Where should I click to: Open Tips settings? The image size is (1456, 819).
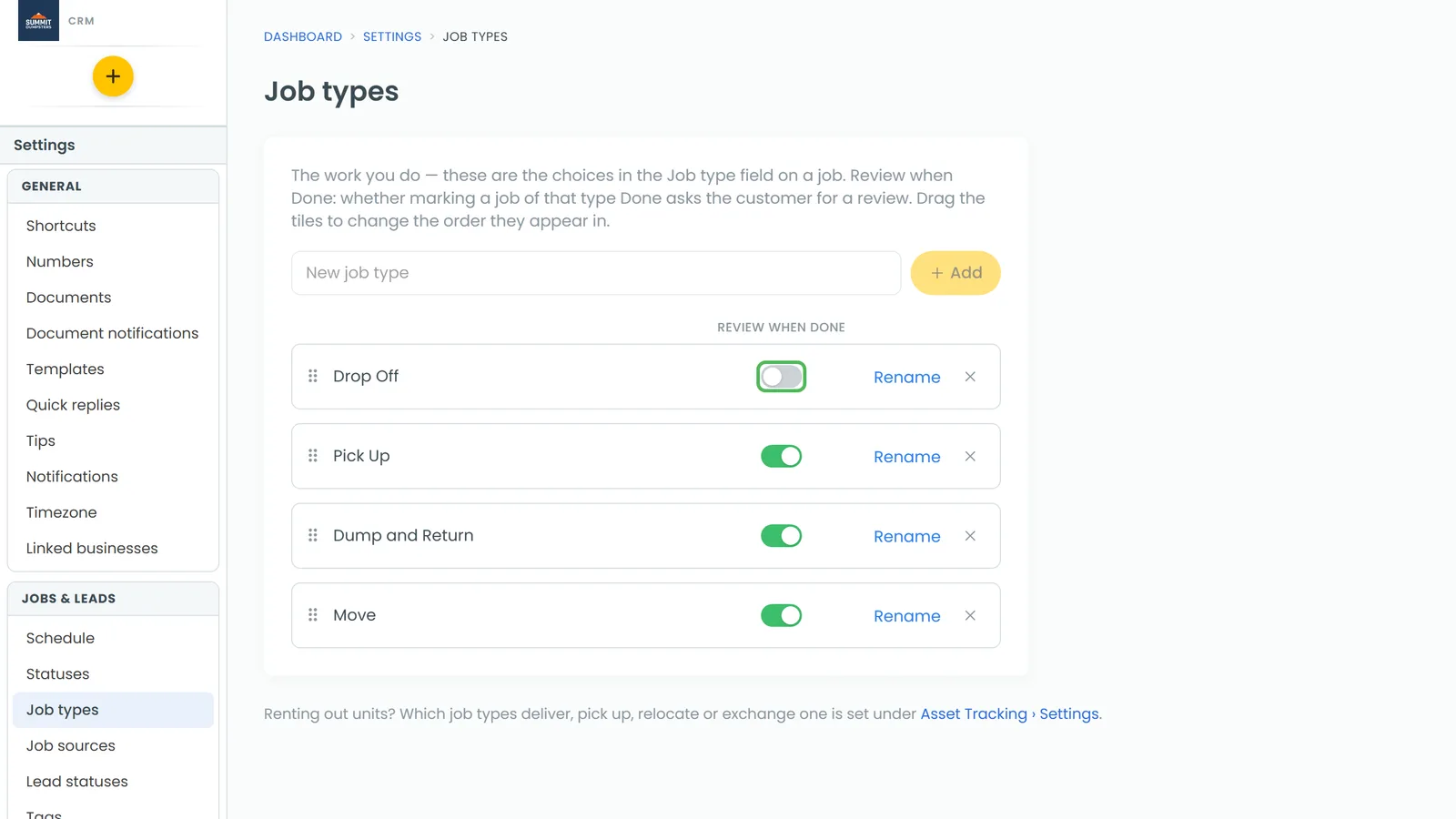tap(113, 440)
